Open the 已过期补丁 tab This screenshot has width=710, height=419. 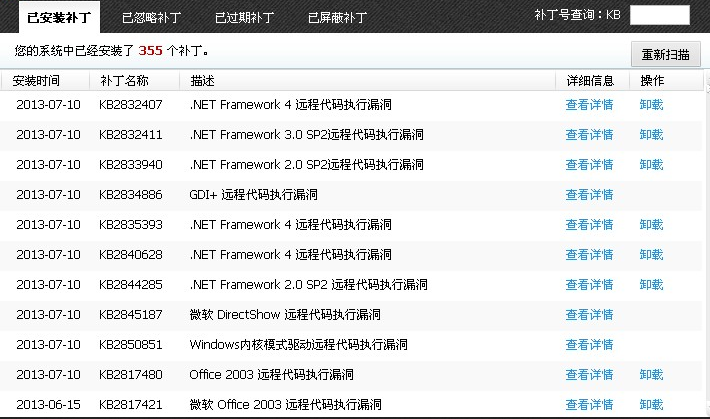[245, 18]
